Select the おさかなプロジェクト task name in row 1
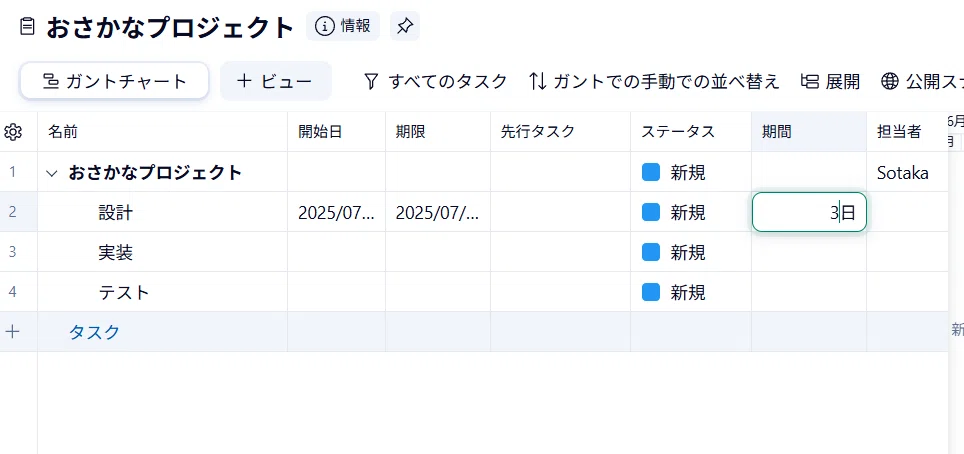964x454 pixels. tap(155, 173)
